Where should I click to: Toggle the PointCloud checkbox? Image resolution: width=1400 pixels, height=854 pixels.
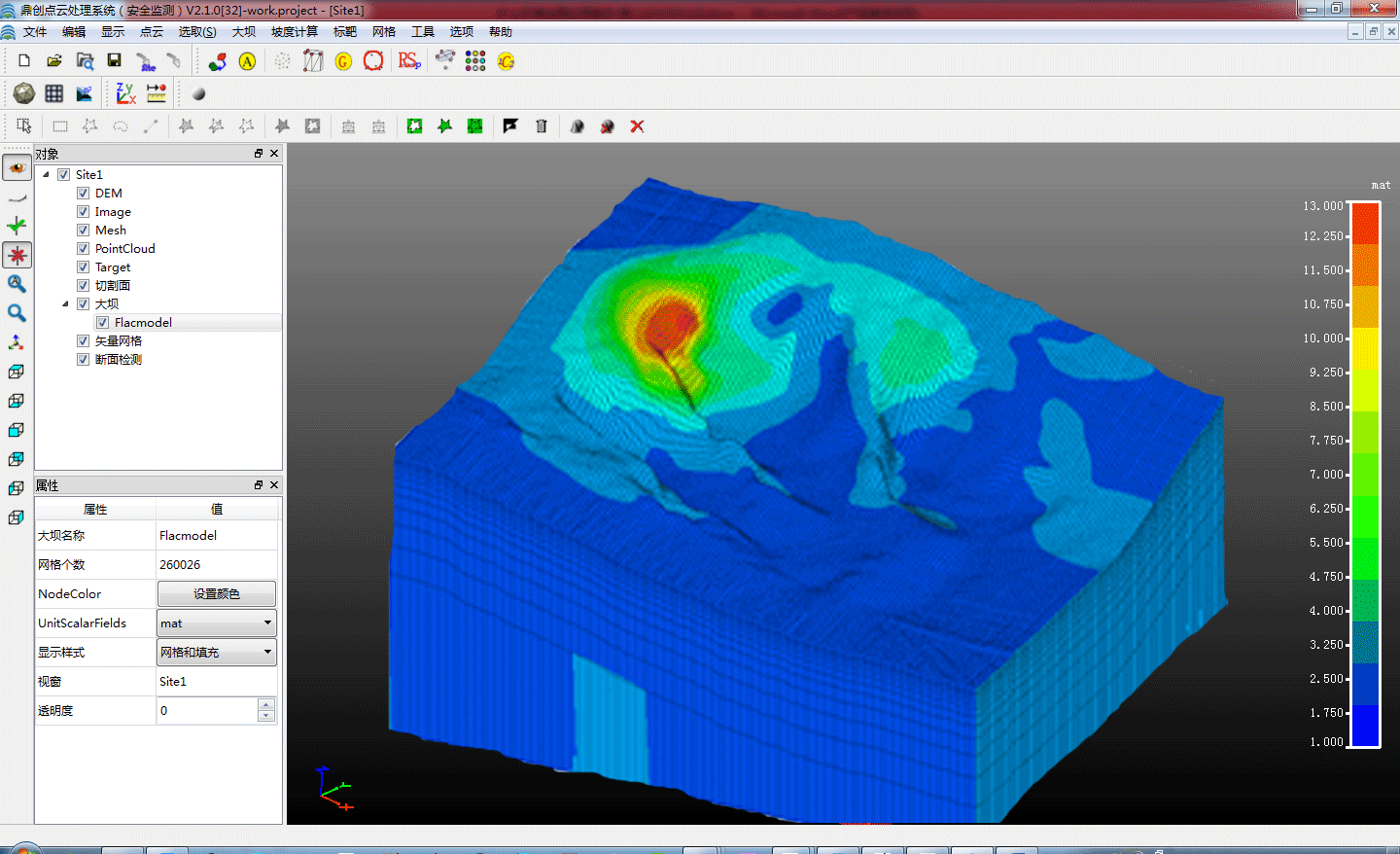point(84,249)
